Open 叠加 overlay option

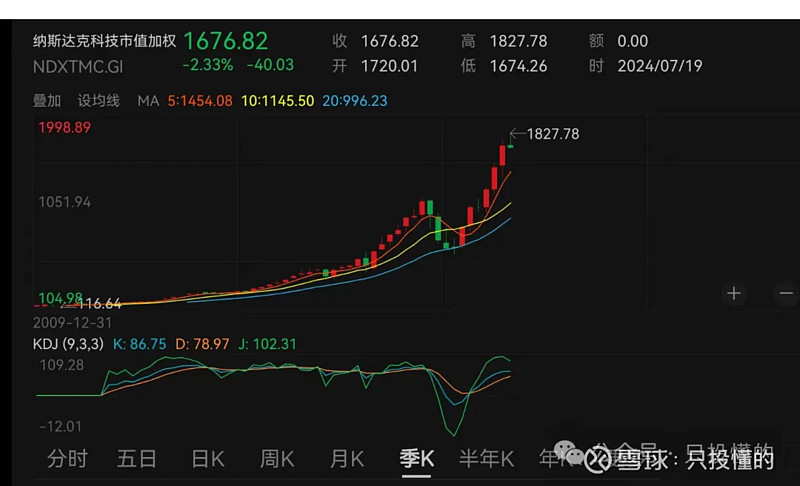pos(47,101)
